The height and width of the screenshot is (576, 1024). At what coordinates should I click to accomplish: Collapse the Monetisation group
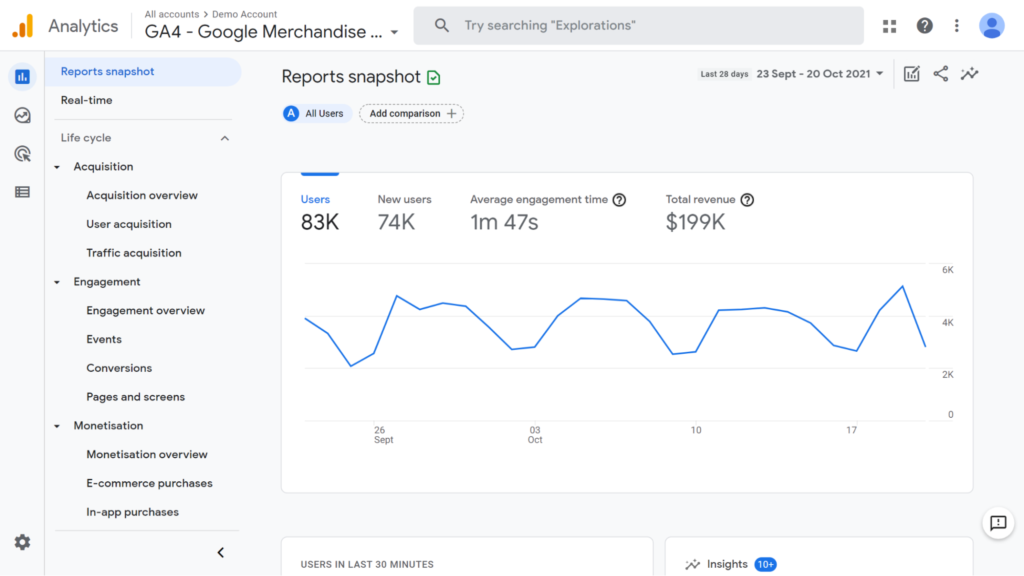[57, 426]
